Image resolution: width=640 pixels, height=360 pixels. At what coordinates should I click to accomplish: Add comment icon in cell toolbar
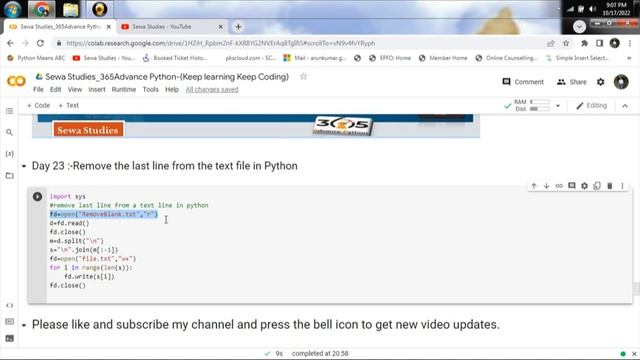tap(572, 186)
